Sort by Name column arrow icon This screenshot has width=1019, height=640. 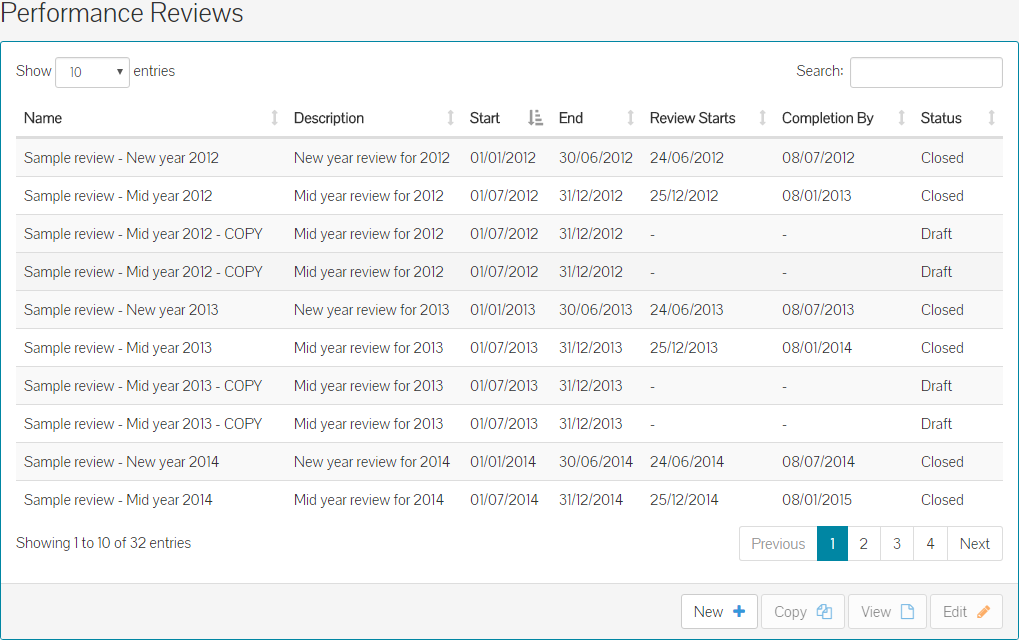[274, 118]
